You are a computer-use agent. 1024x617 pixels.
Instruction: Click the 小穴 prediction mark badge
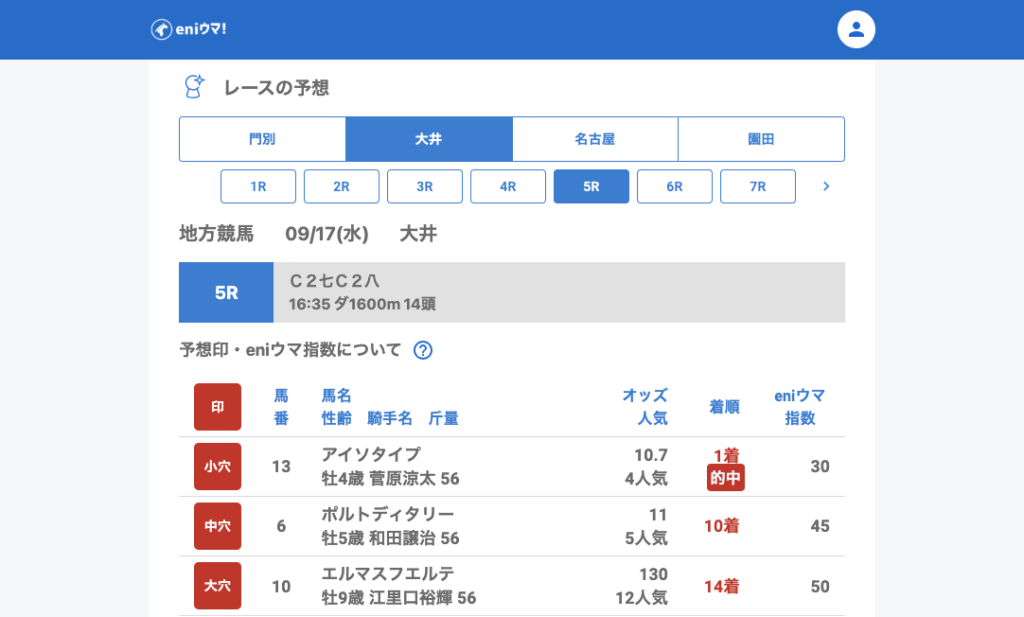pos(217,466)
